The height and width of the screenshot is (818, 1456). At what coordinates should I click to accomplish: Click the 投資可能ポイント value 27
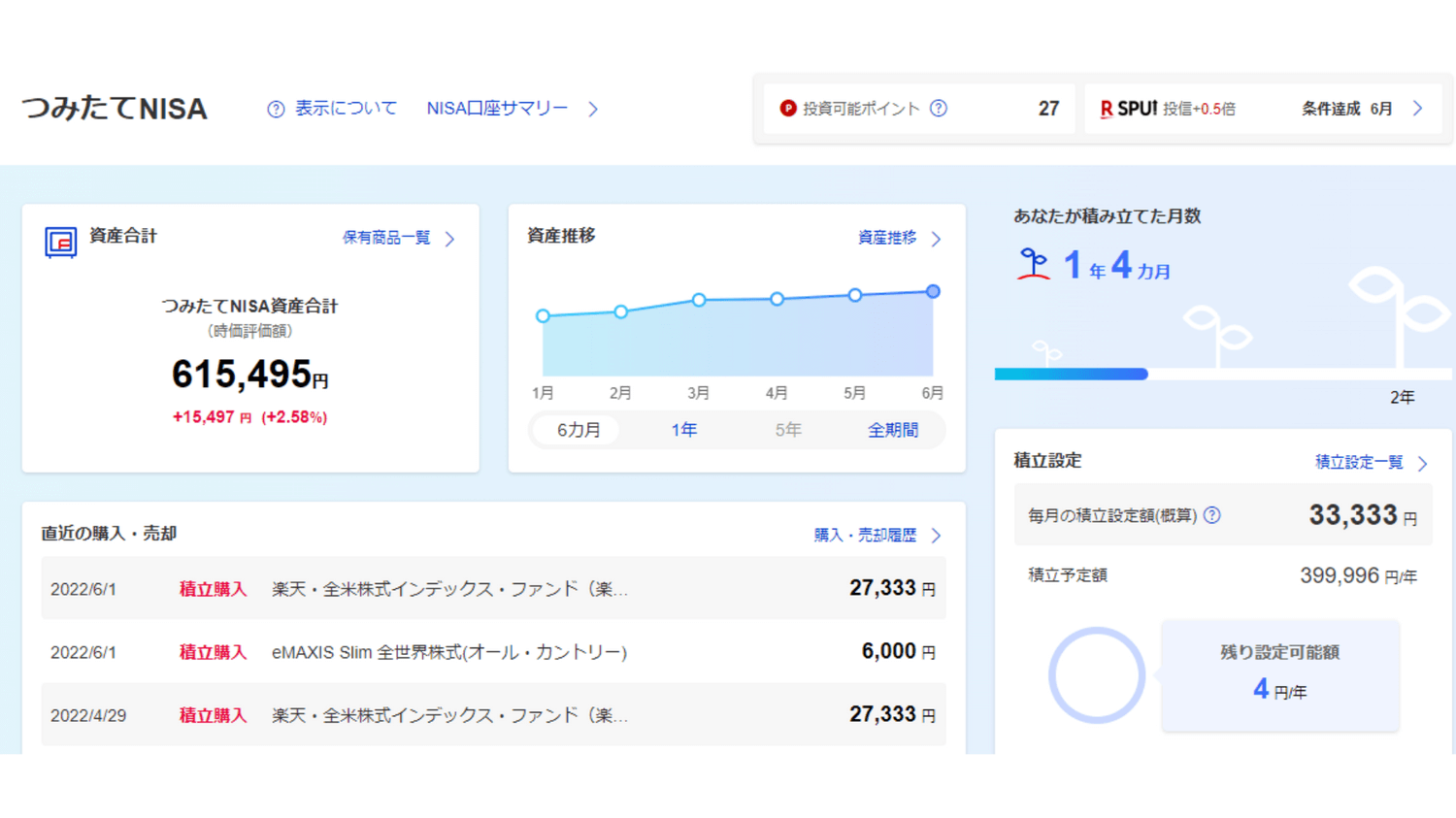(1048, 109)
